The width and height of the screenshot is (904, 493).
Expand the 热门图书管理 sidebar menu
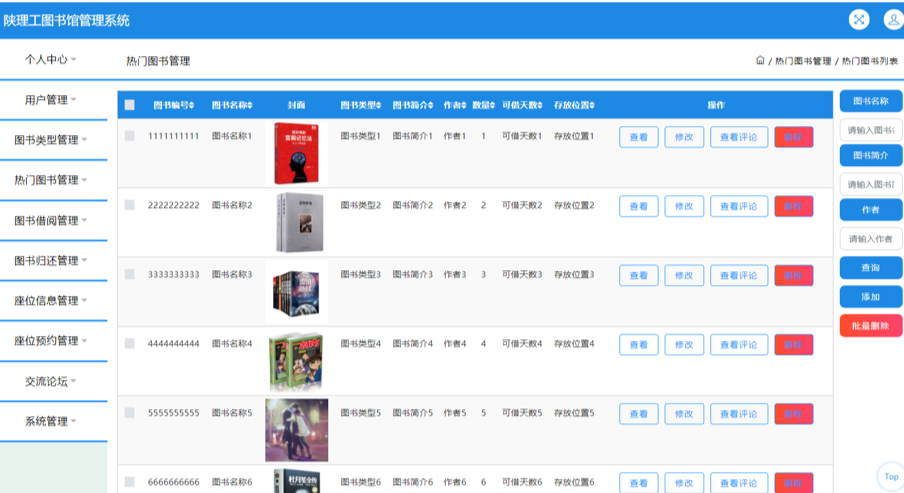point(51,180)
